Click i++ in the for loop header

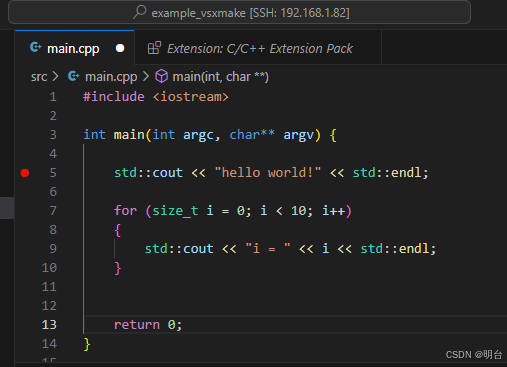coord(333,211)
